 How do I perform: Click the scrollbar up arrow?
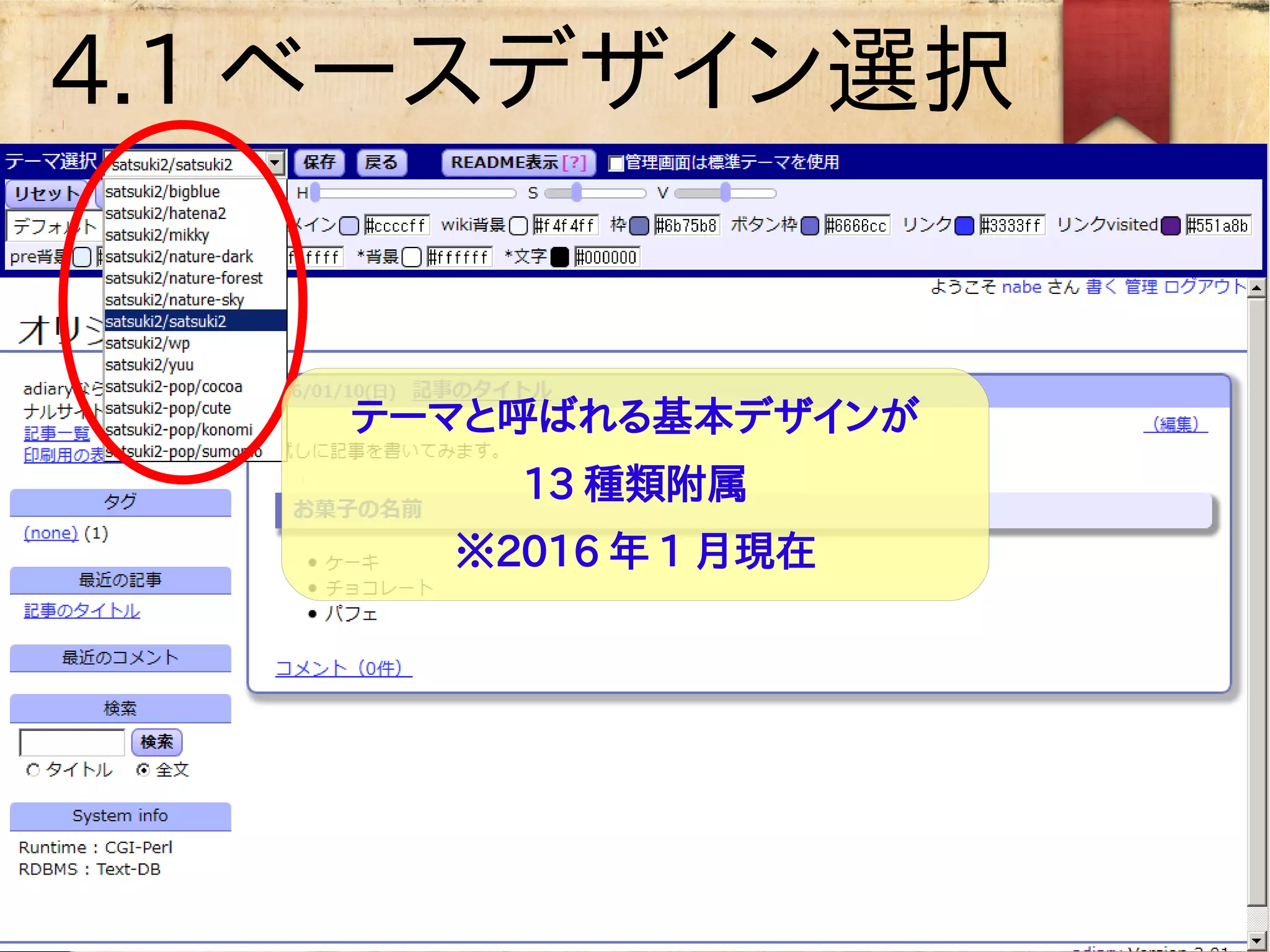pyautogui.click(x=1256, y=288)
